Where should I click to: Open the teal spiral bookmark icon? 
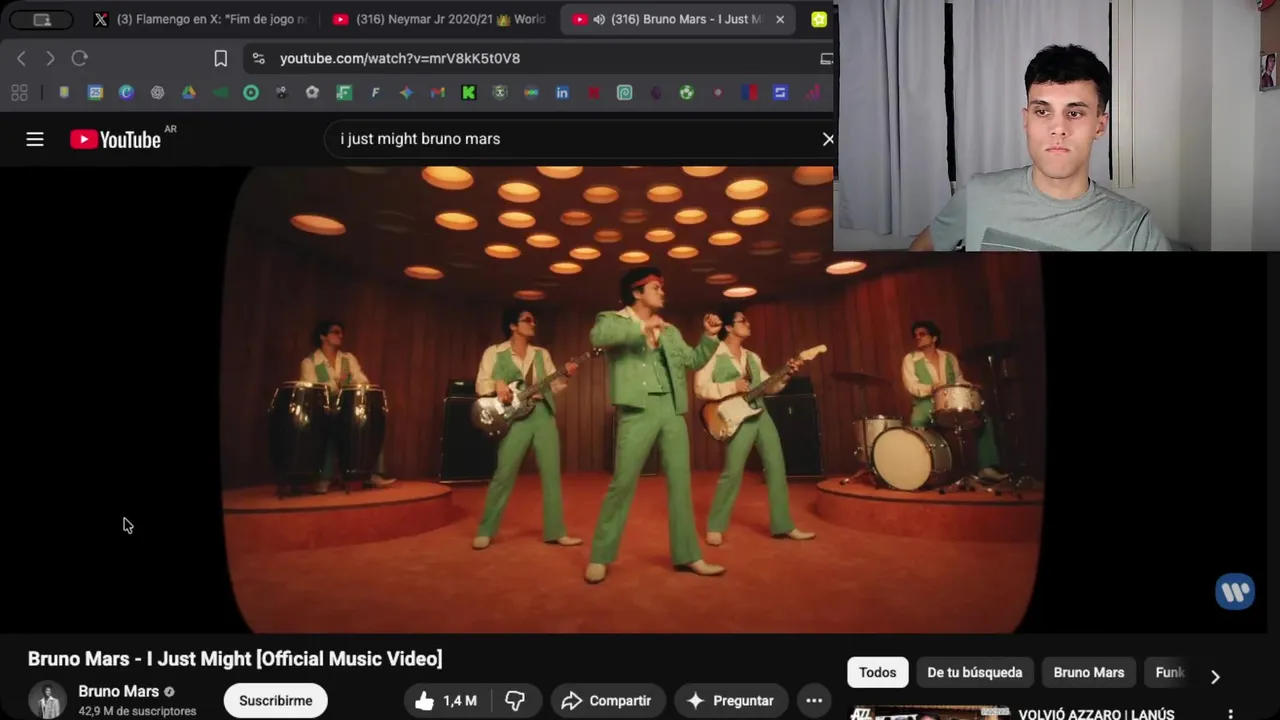coord(624,93)
